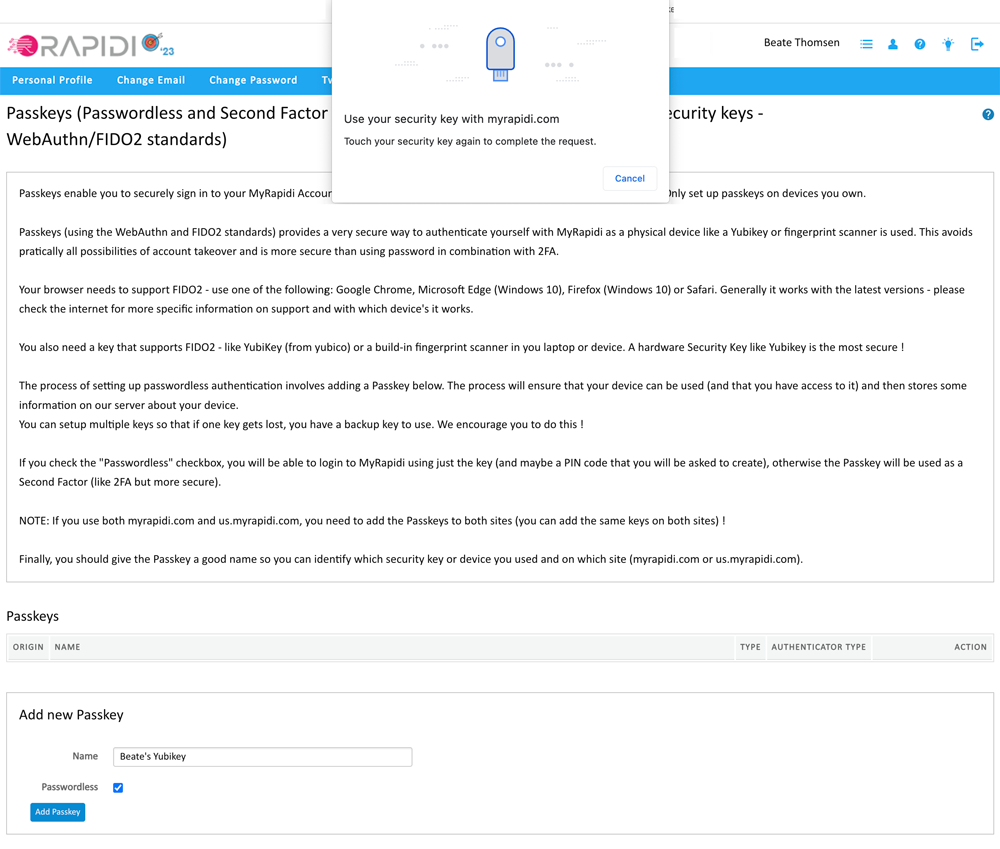Click the 'Add new Passkey' heading
The width and height of the screenshot is (1000, 849).
(71, 715)
